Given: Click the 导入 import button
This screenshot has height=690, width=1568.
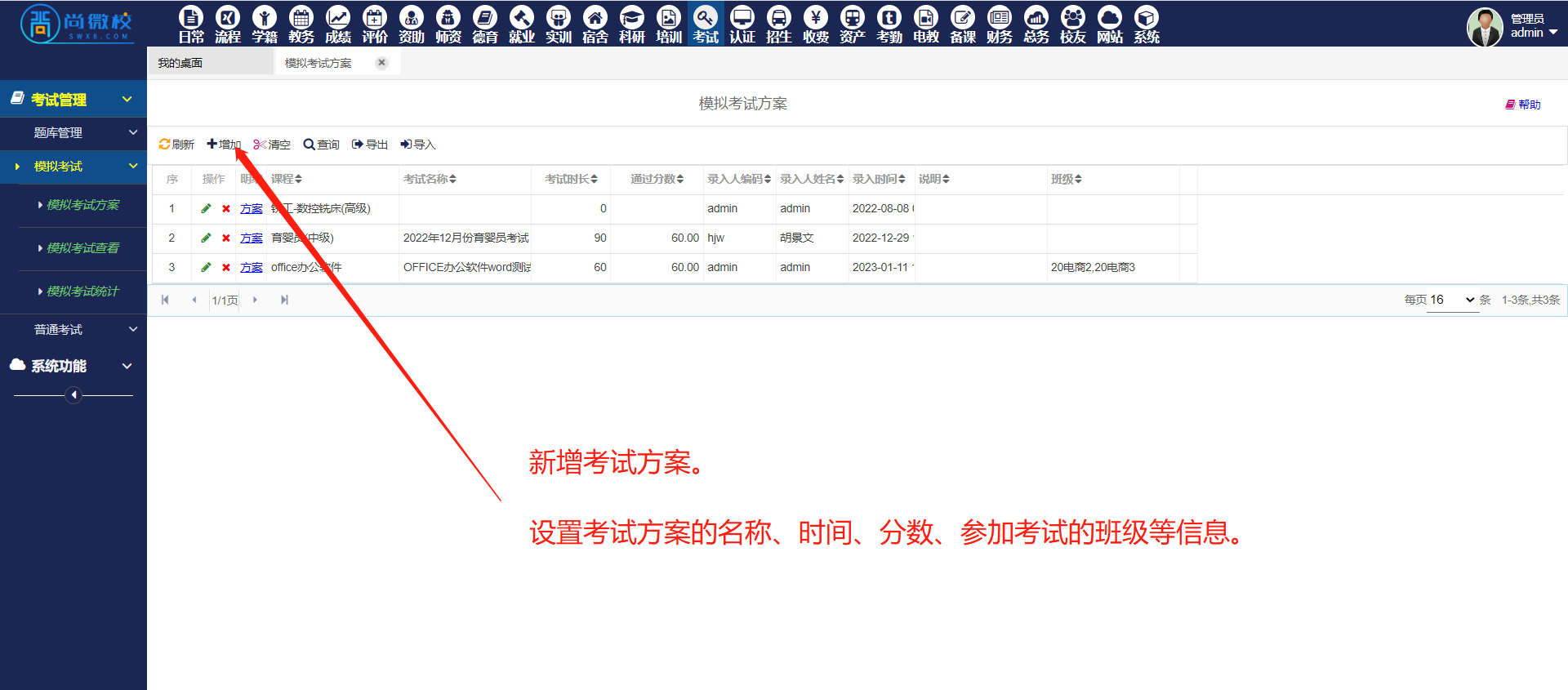Looking at the screenshot, I should pos(418,145).
